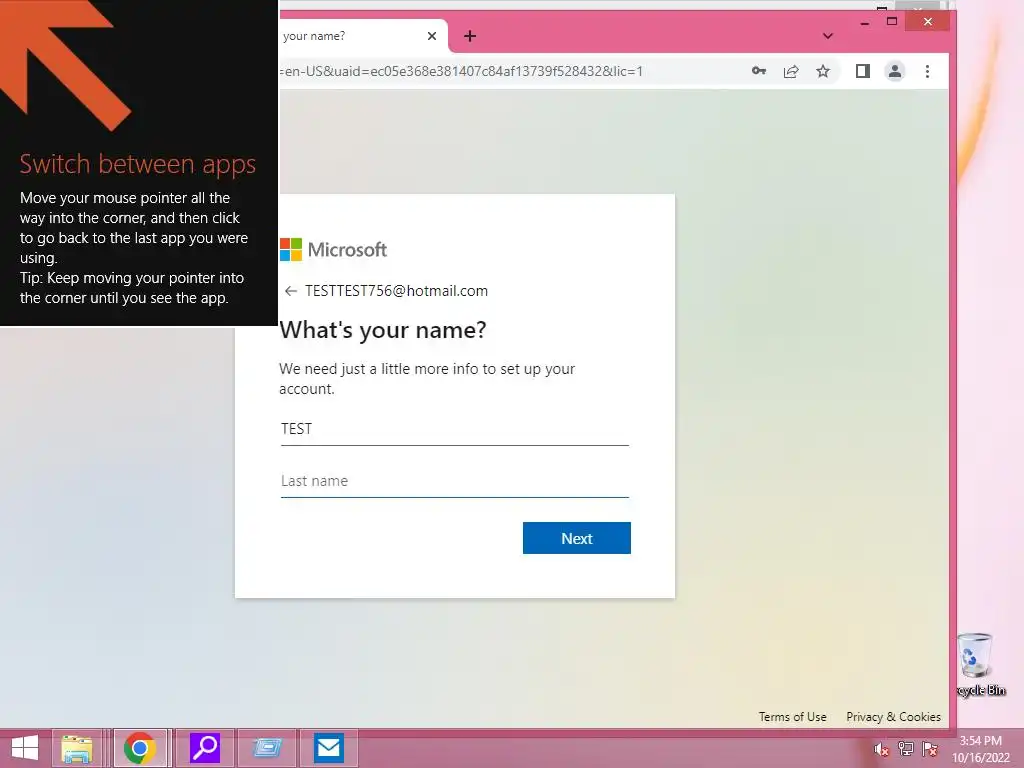The height and width of the screenshot is (768, 1024).
Task: Focus the Last name input field
Action: point(455,481)
